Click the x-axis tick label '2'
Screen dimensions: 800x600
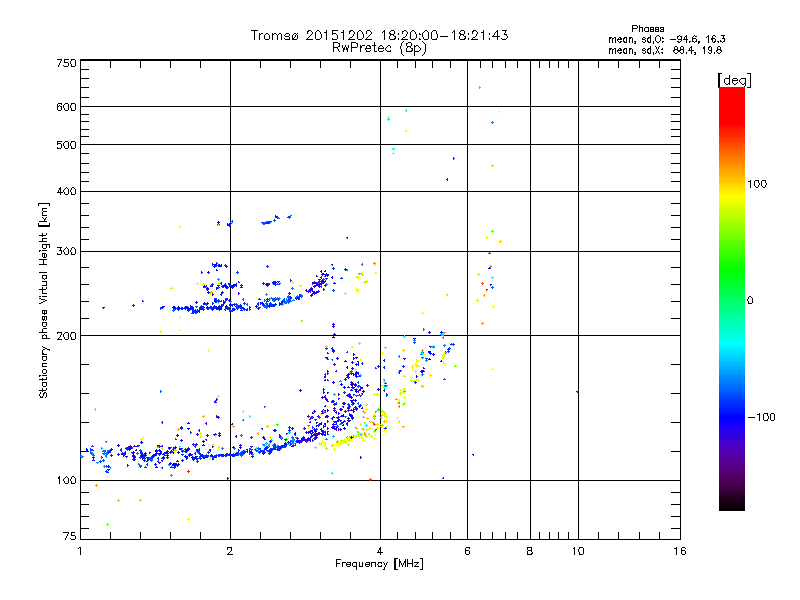point(230,551)
